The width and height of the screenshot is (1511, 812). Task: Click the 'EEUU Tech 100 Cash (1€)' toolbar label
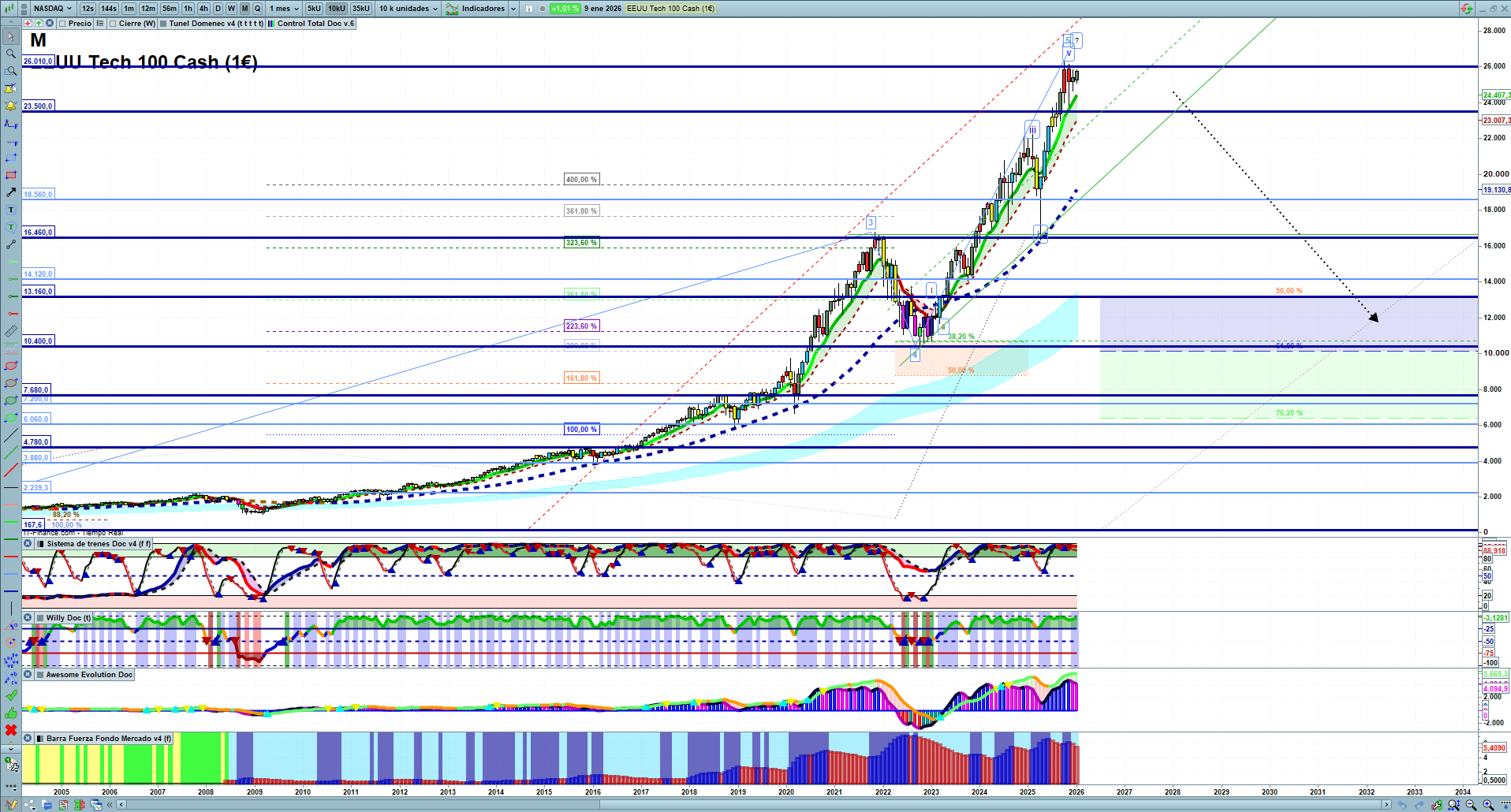click(671, 9)
